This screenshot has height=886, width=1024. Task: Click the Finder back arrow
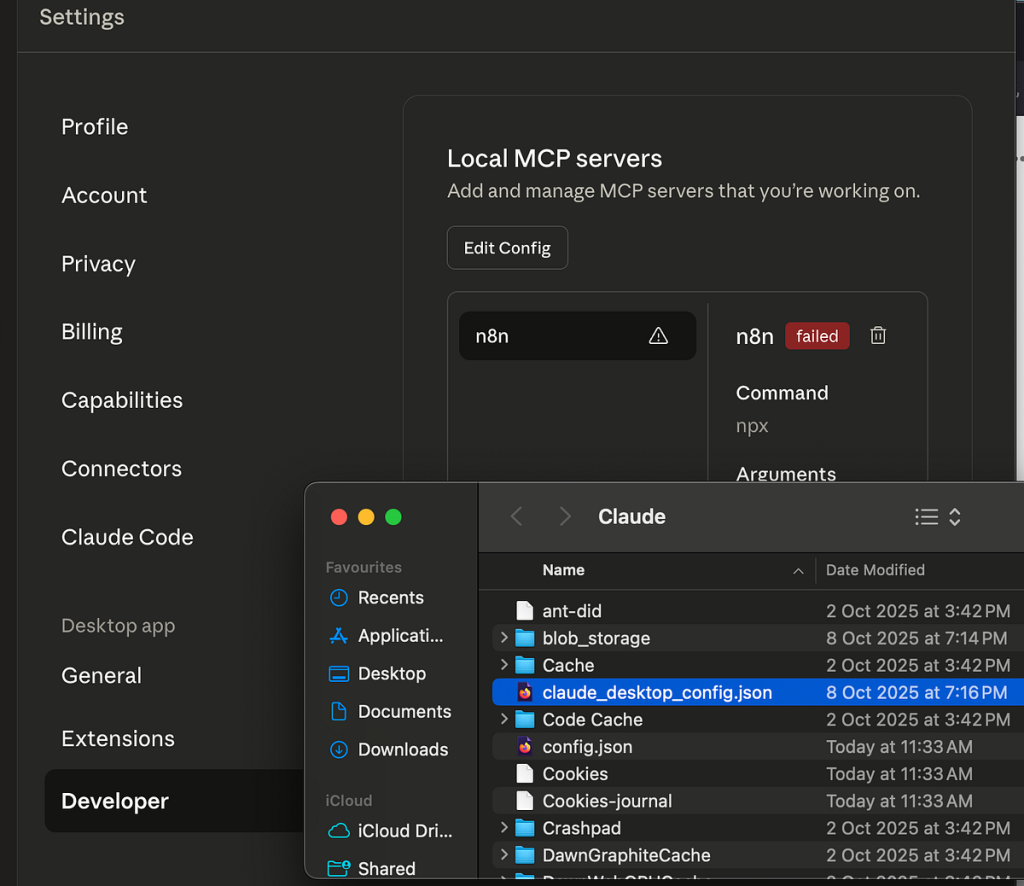pyautogui.click(x=516, y=516)
